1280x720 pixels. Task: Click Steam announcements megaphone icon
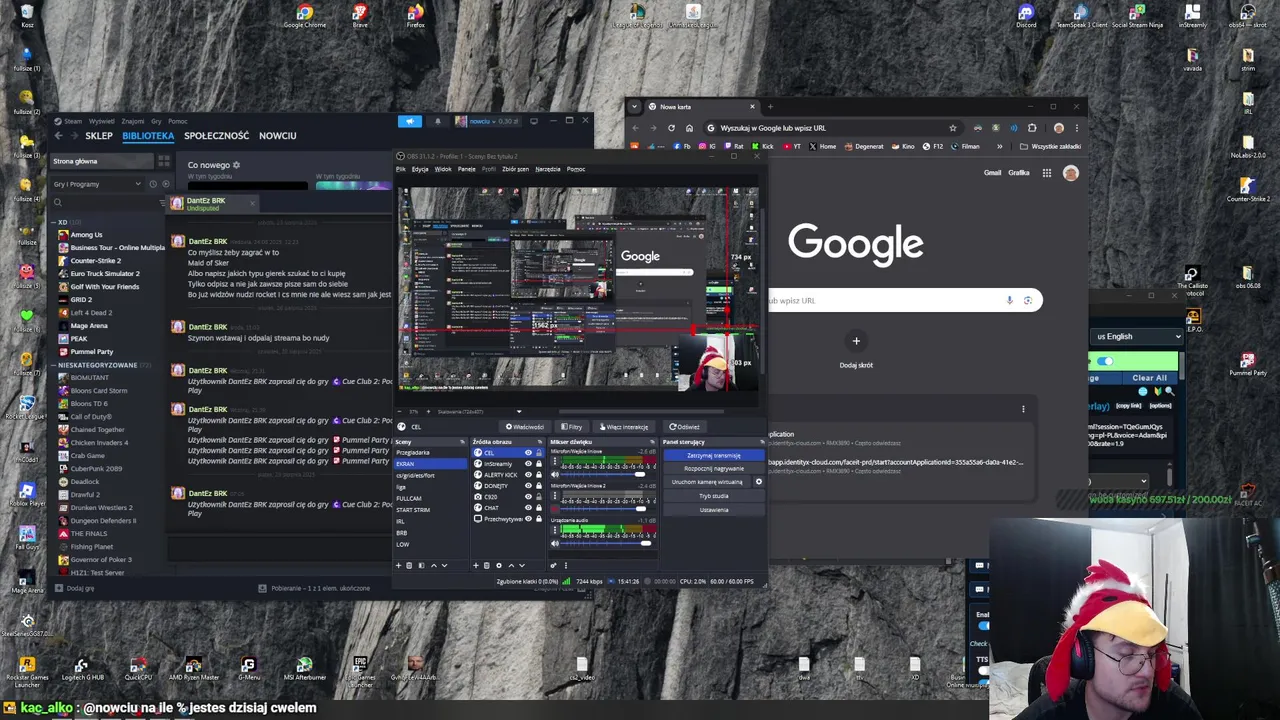coord(410,121)
